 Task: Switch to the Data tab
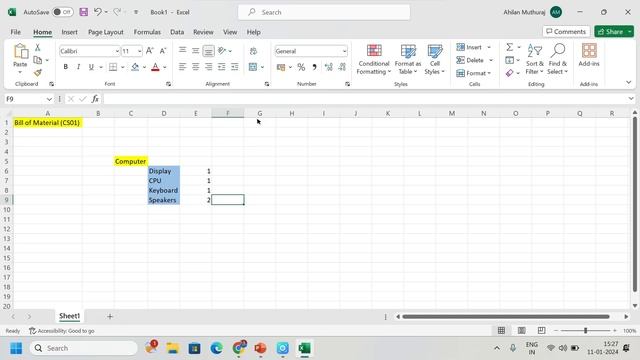click(177, 32)
